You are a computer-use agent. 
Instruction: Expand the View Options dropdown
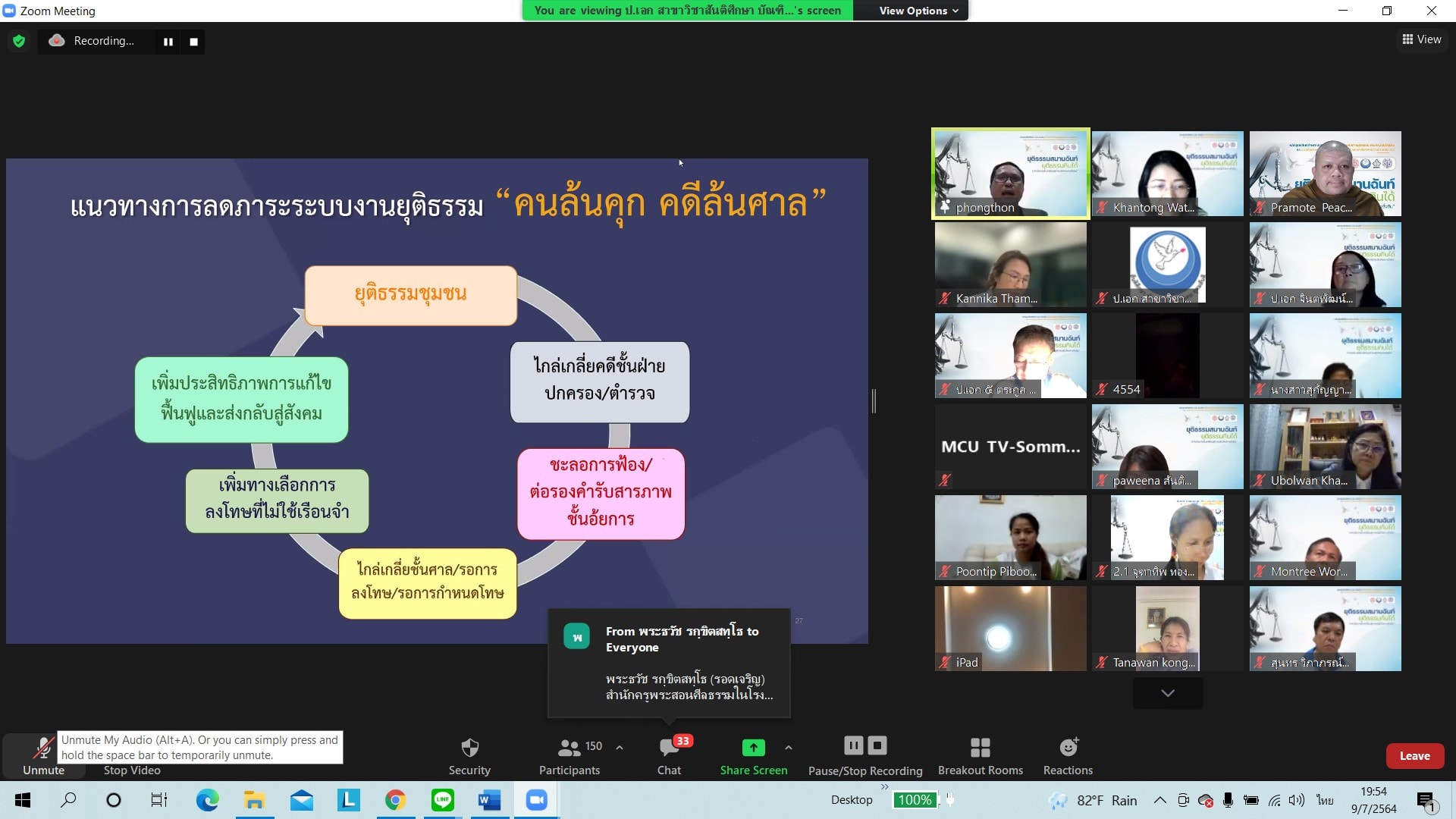[918, 11]
